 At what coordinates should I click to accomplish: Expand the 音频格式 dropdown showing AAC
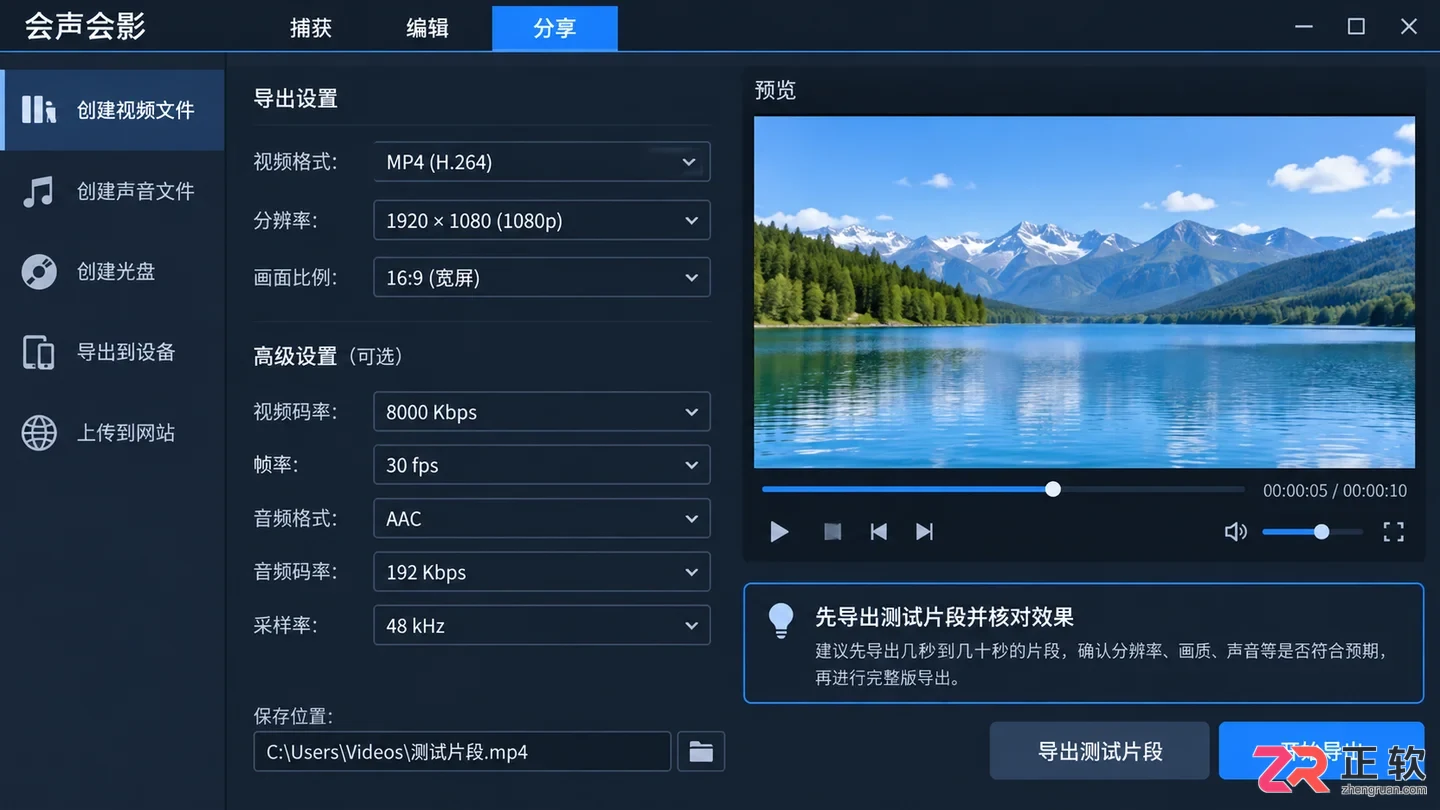click(x=542, y=519)
